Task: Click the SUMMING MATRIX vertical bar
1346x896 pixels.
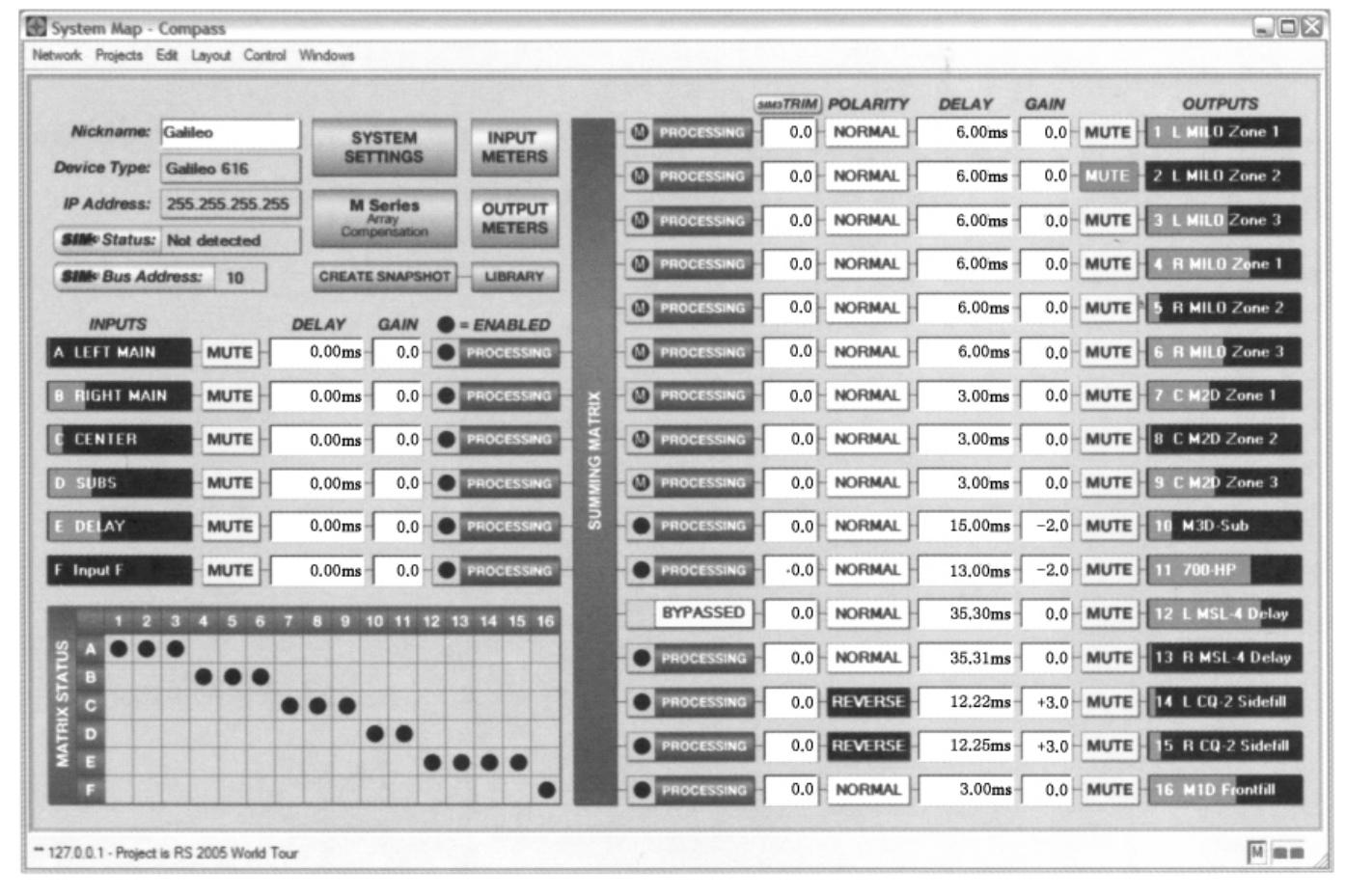Action: pyautogui.click(x=593, y=461)
